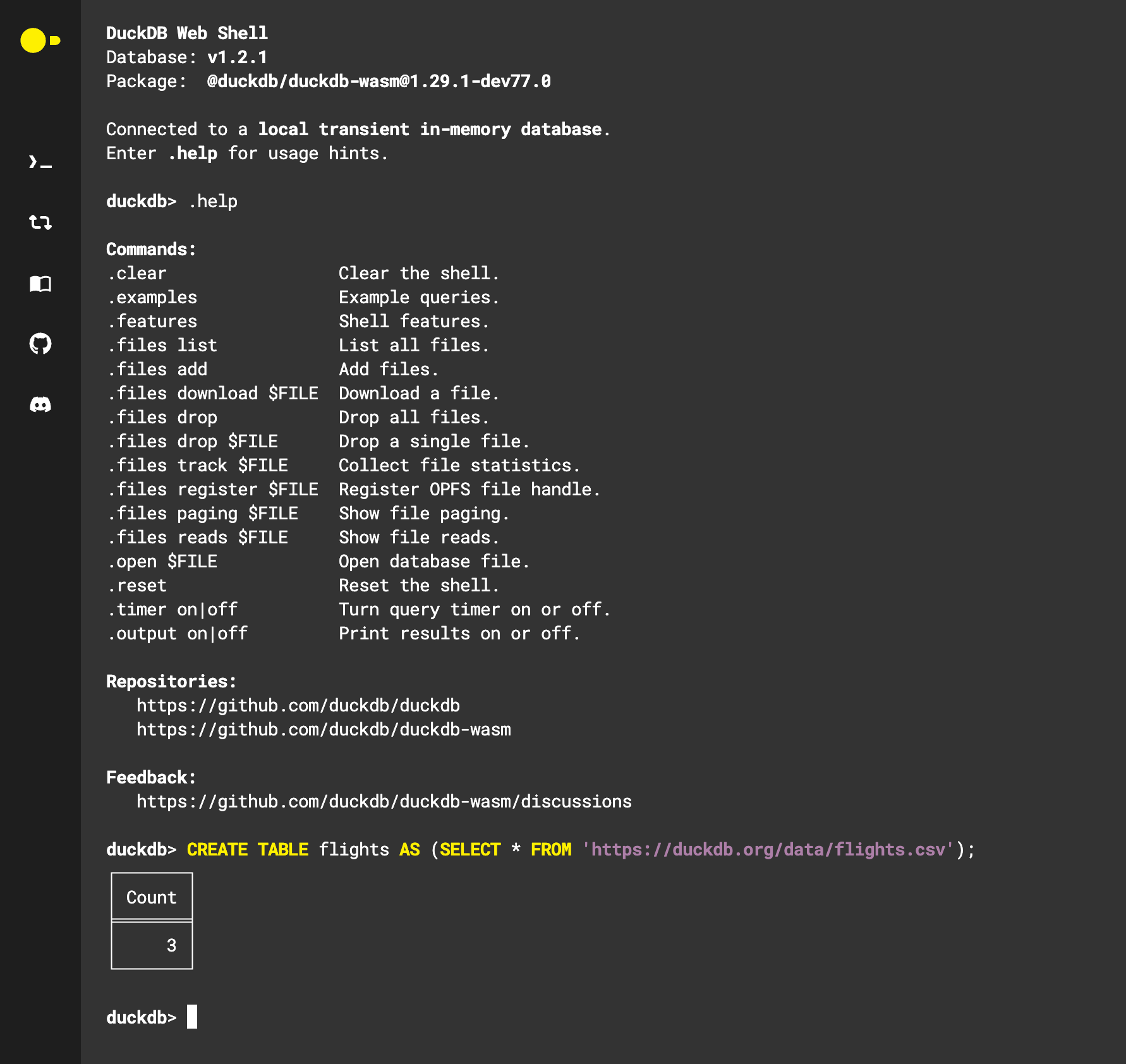1126x1064 pixels.
Task: Click 'Register OPFS file handle.' description
Action: (x=469, y=489)
